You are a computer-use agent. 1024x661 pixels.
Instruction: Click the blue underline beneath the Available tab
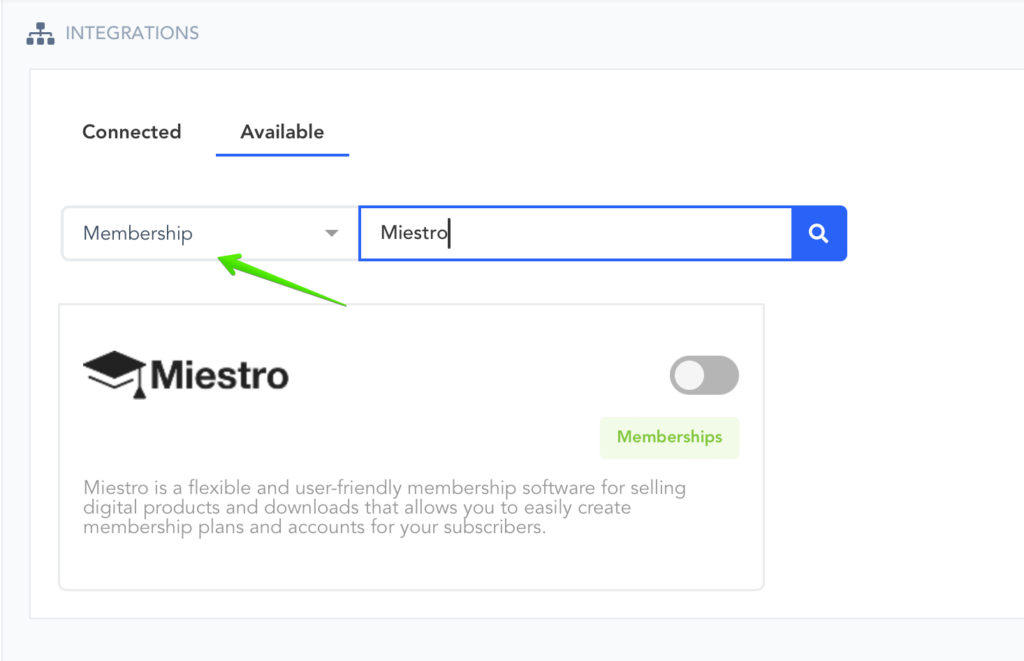click(282, 156)
